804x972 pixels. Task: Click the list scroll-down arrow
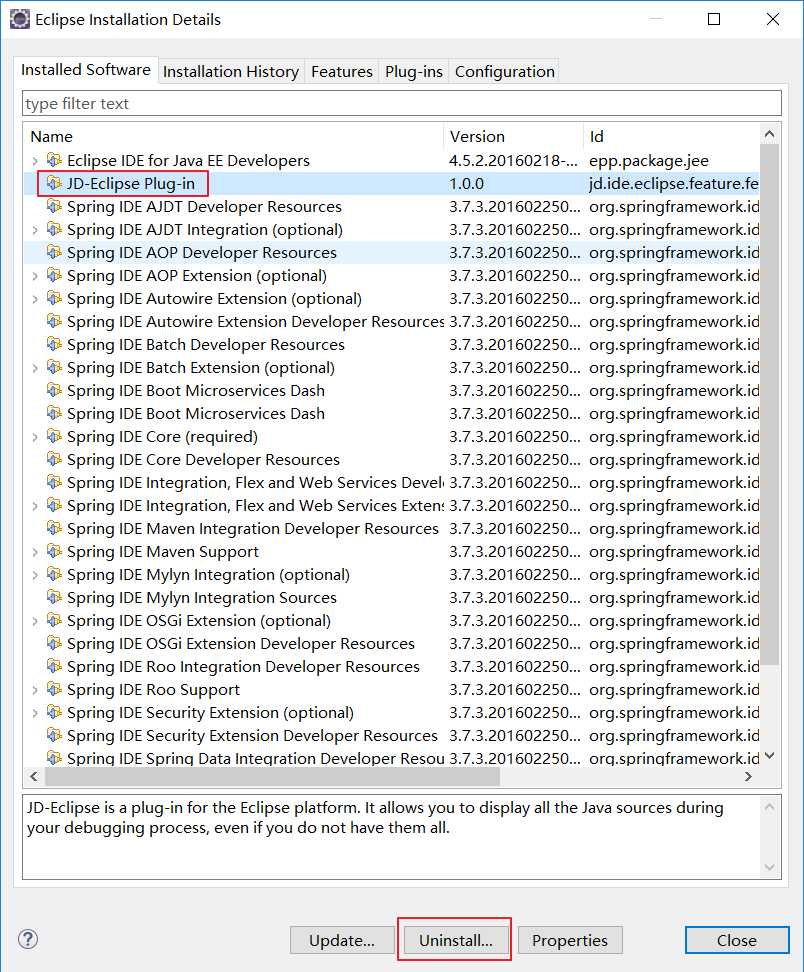click(769, 756)
